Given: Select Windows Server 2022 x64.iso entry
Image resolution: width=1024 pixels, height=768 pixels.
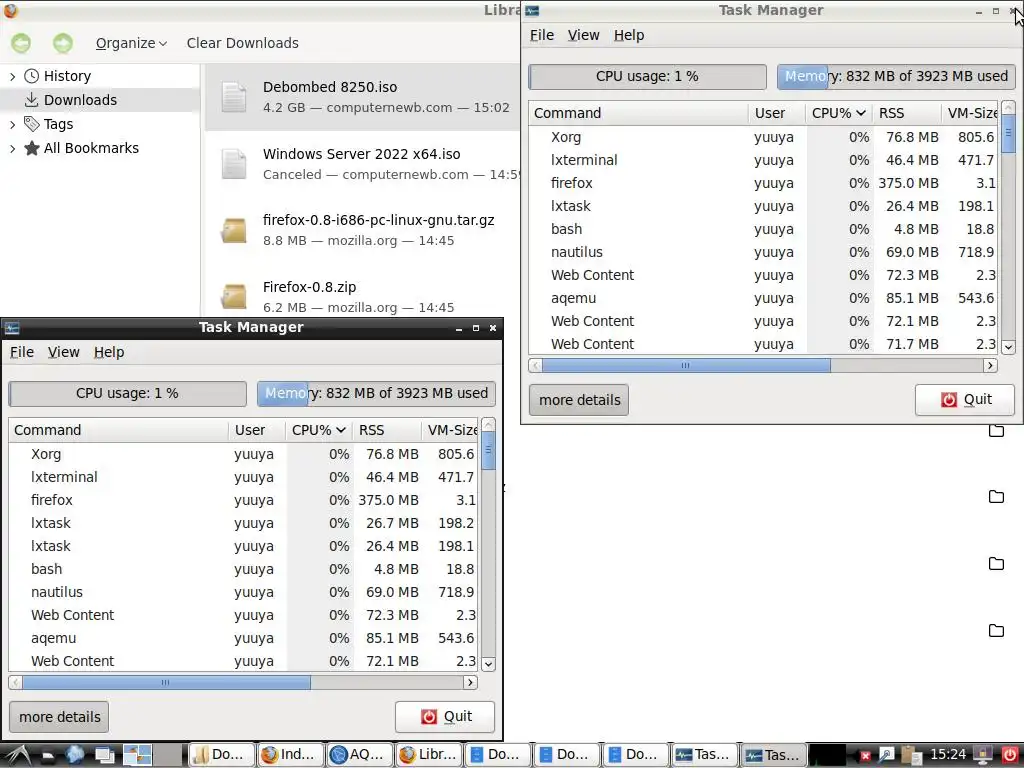Looking at the screenshot, I should click(362, 164).
